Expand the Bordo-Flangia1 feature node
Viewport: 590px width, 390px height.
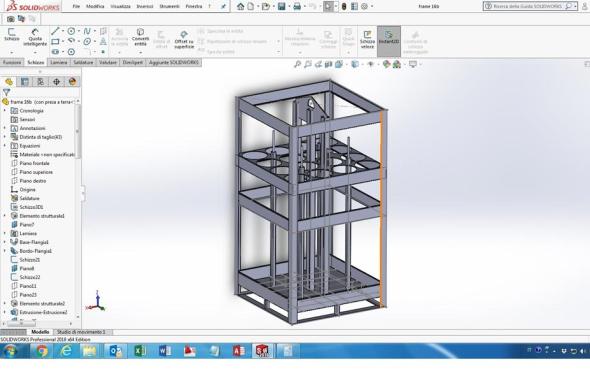[x=5, y=251]
